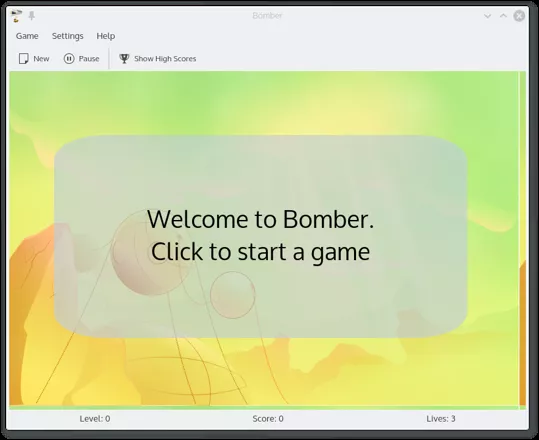Open the Settings menu

pos(67,36)
